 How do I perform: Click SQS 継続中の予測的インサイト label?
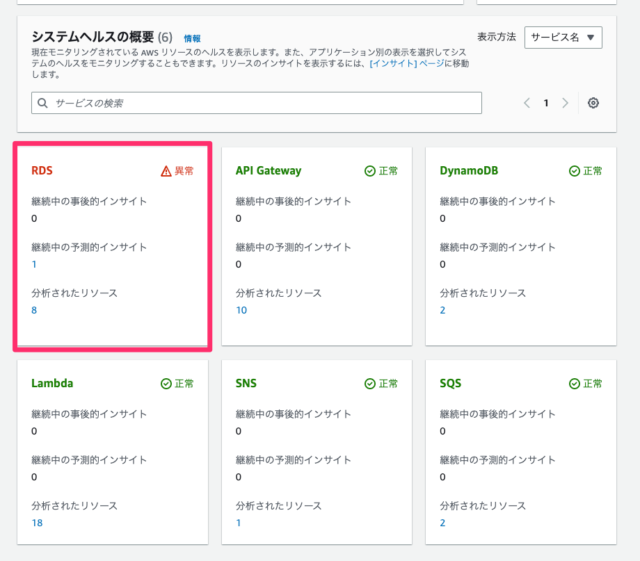[498, 460]
